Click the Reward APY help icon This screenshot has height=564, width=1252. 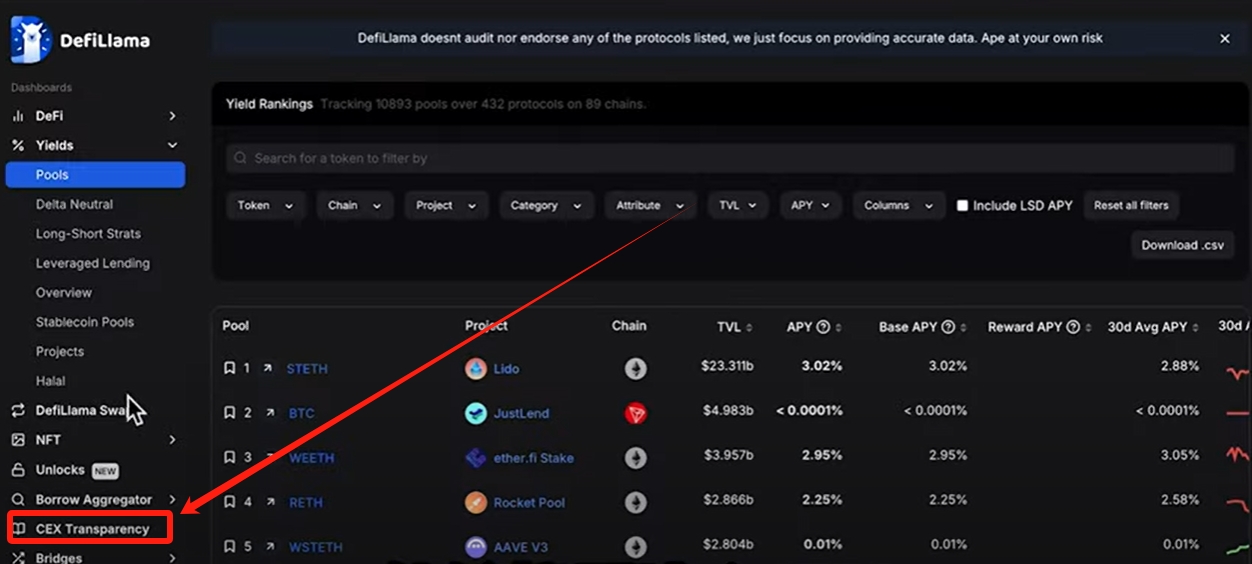coord(1073,327)
